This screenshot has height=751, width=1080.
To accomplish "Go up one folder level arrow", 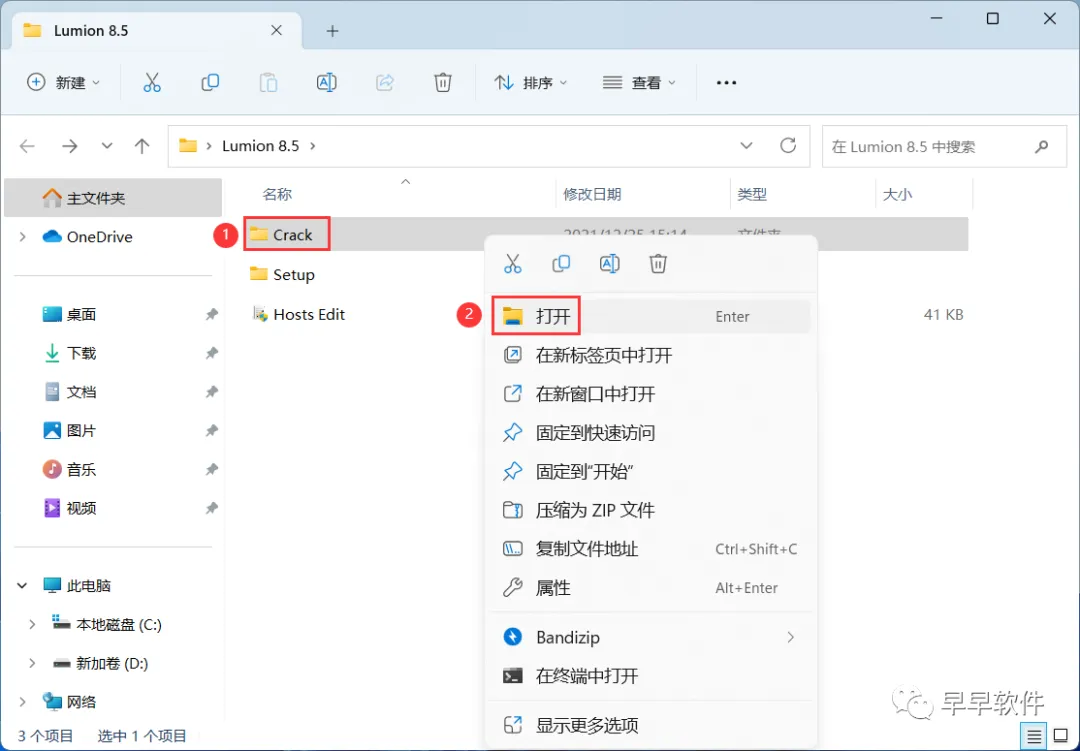I will coord(142,146).
